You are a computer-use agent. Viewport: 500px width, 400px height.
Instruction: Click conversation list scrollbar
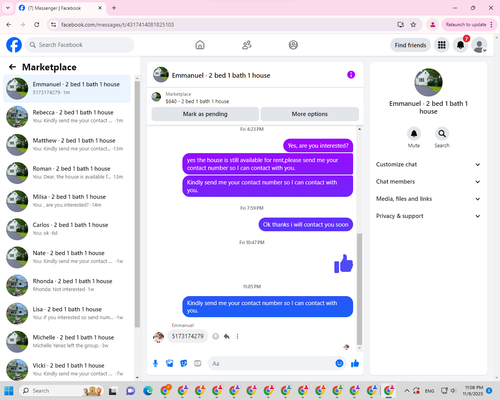[x=137, y=204]
